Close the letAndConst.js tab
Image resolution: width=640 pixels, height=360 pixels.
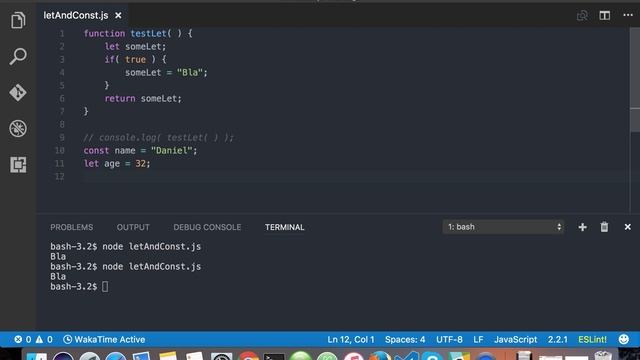tap(118, 16)
